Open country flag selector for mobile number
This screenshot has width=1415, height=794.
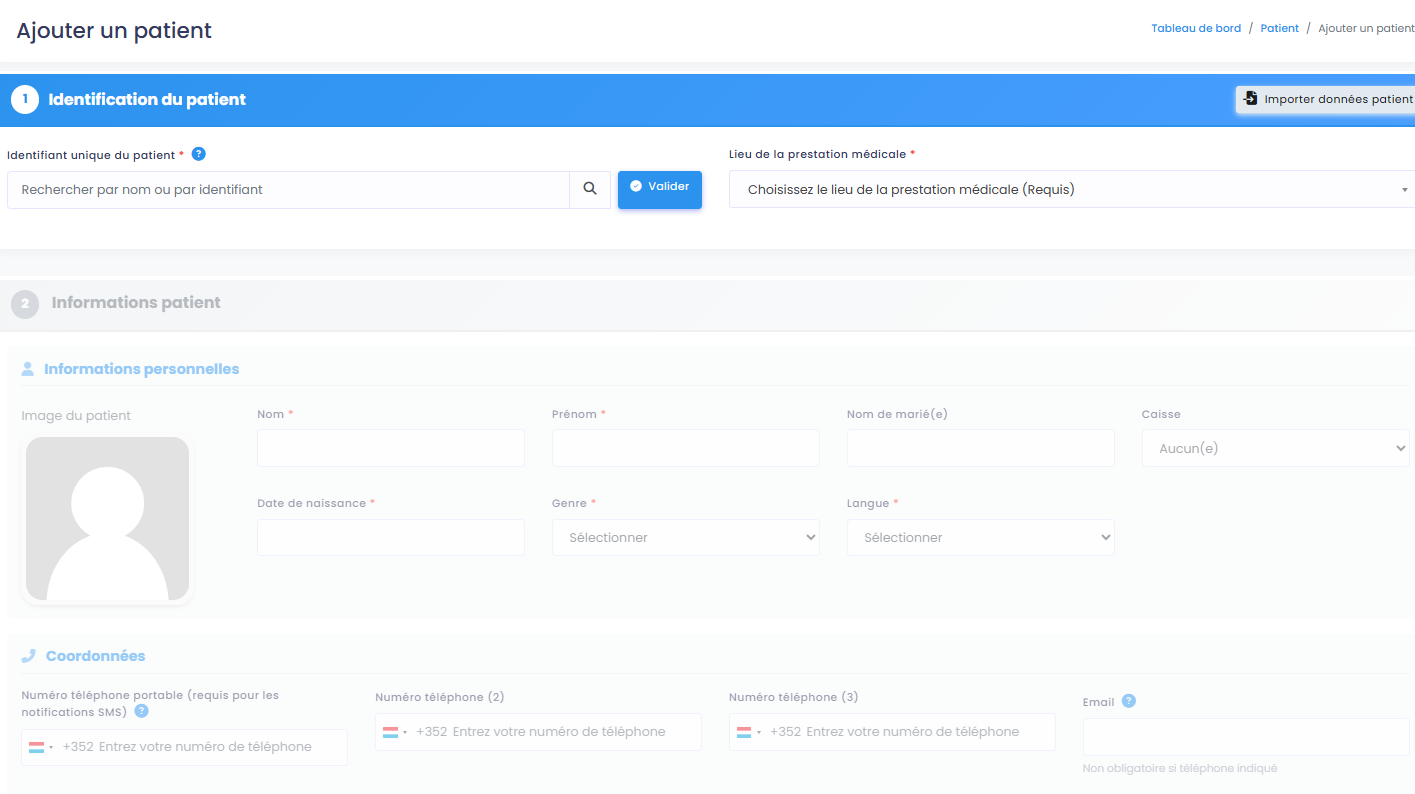tap(41, 747)
